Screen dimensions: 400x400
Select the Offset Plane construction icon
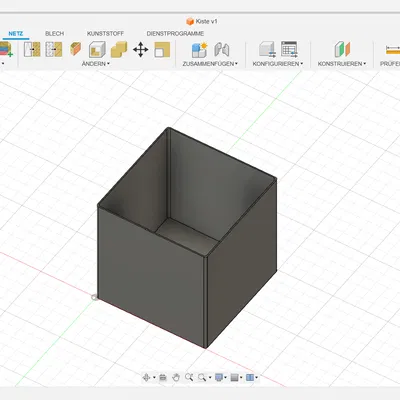pos(342,49)
